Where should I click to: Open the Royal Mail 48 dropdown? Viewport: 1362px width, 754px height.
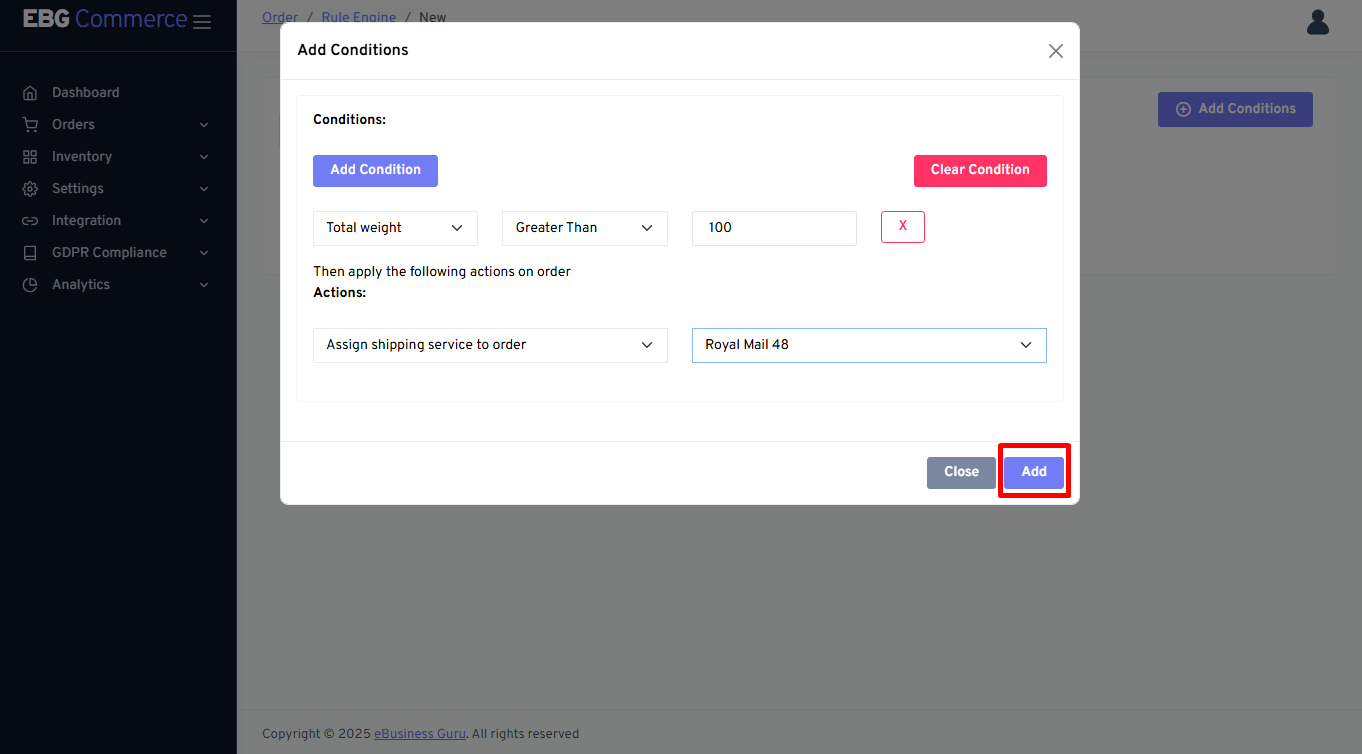(868, 345)
